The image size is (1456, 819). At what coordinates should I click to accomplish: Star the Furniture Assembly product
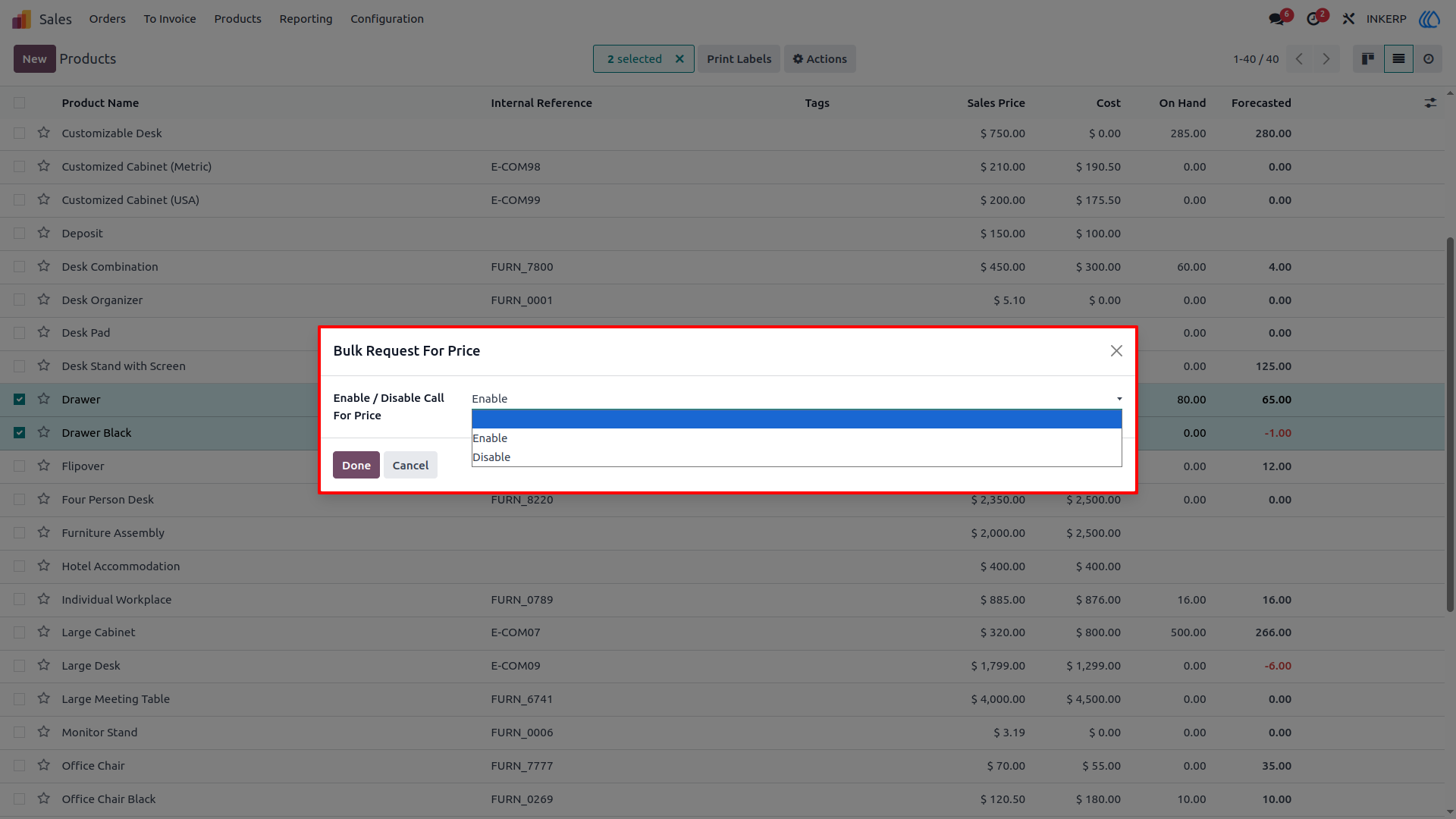pyautogui.click(x=44, y=532)
